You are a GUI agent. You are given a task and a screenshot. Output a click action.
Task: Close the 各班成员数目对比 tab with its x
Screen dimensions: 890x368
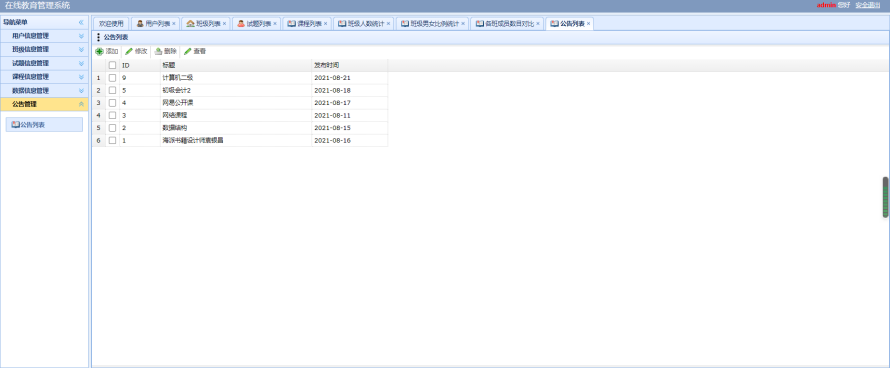click(538, 24)
